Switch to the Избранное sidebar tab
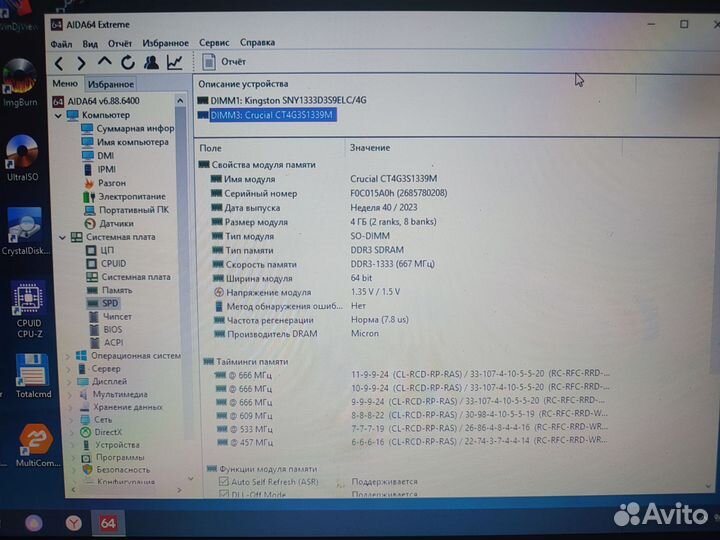This screenshot has width=720, height=540. pyautogui.click(x=111, y=84)
